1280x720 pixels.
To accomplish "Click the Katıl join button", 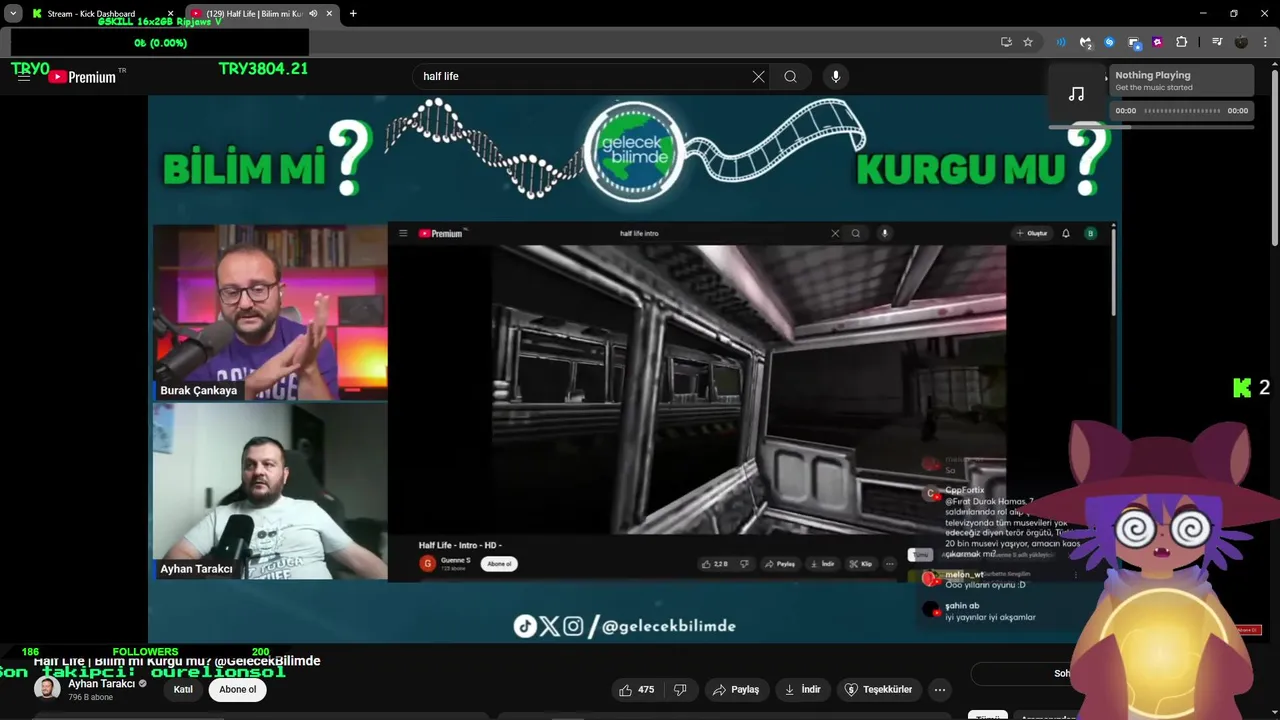I will [x=183, y=689].
